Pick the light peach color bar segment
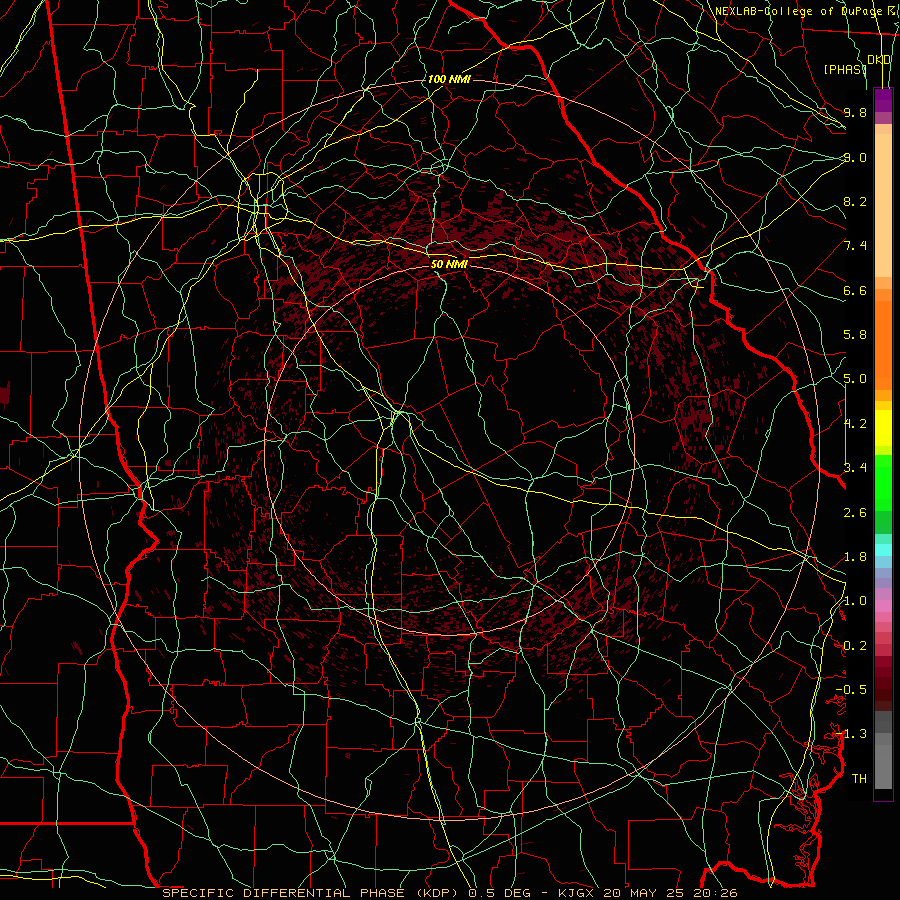 [883, 205]
